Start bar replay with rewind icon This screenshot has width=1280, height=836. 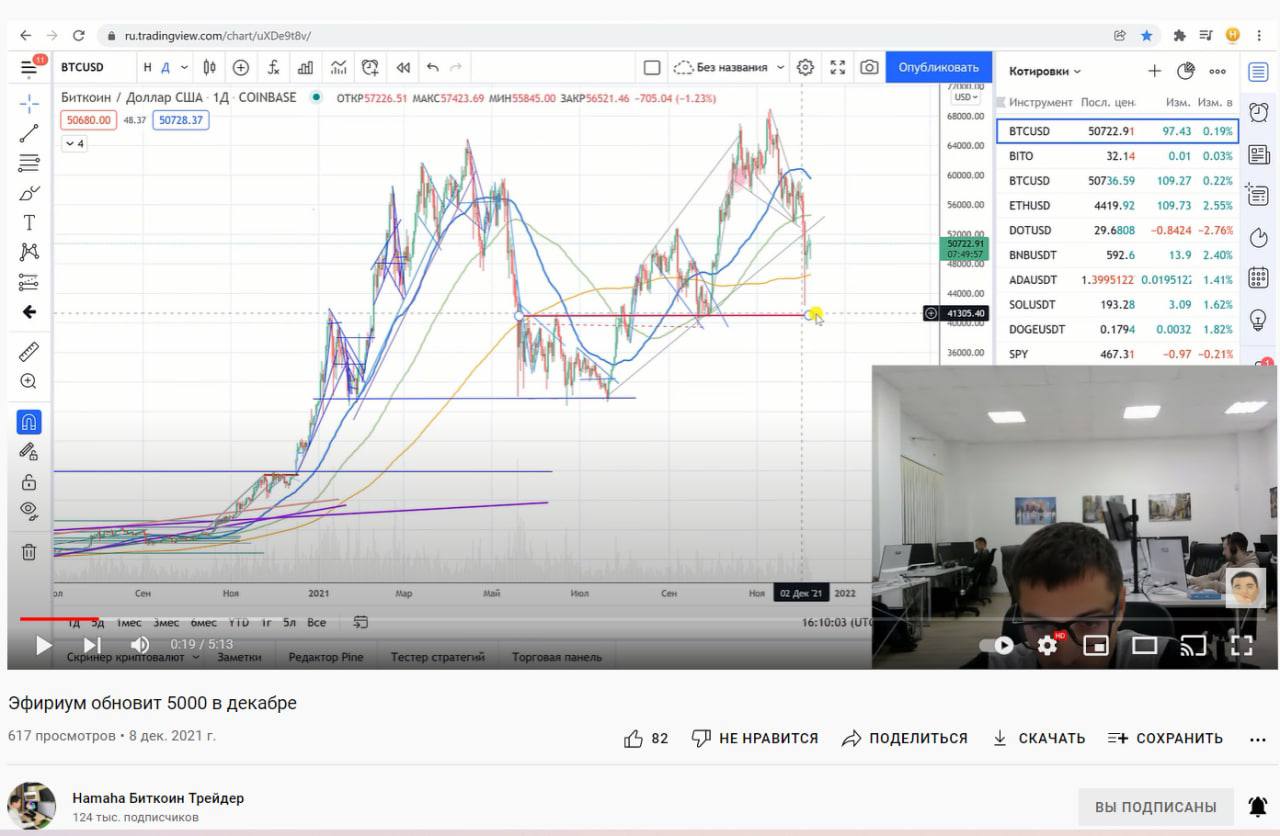[403, 68]
